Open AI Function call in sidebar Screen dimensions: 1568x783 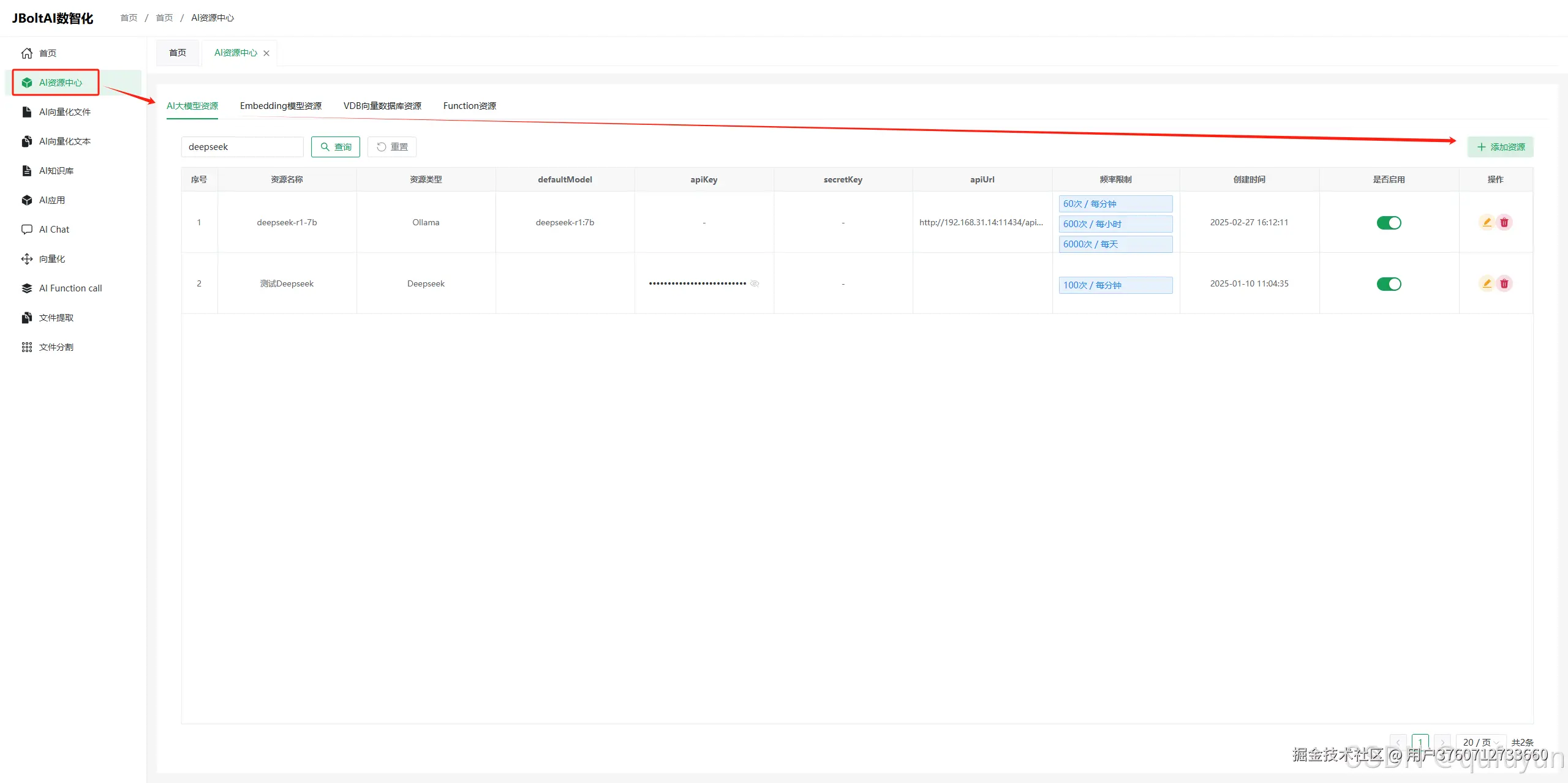pyautogui.click(x=70, y=288)
